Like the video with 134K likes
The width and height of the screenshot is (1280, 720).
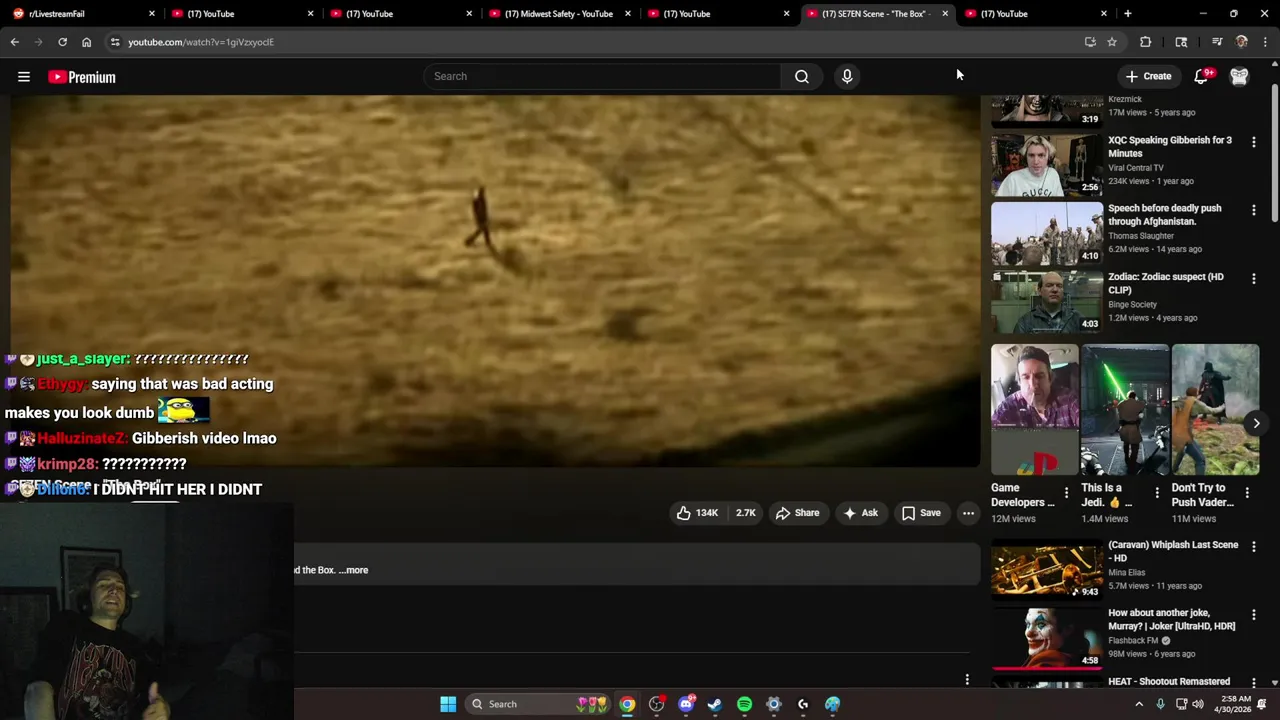(x=697, y=513)
